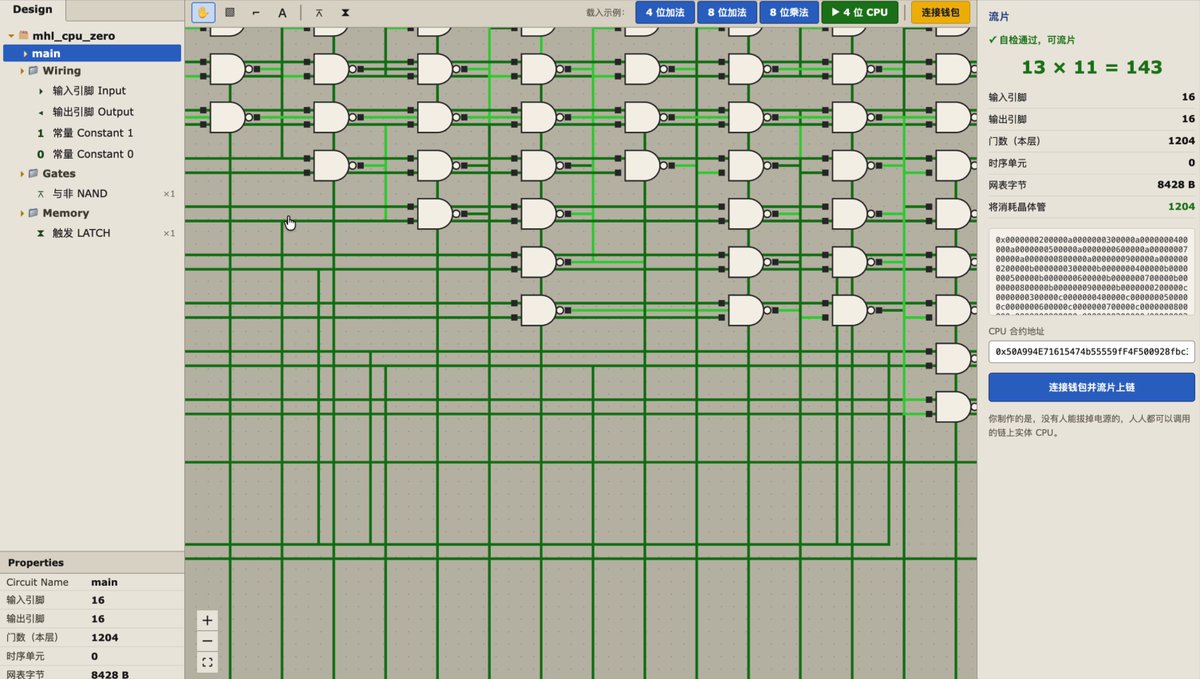Zoom in with the plus button
The width and height of the screenshot is (1200, 679).
207,620
